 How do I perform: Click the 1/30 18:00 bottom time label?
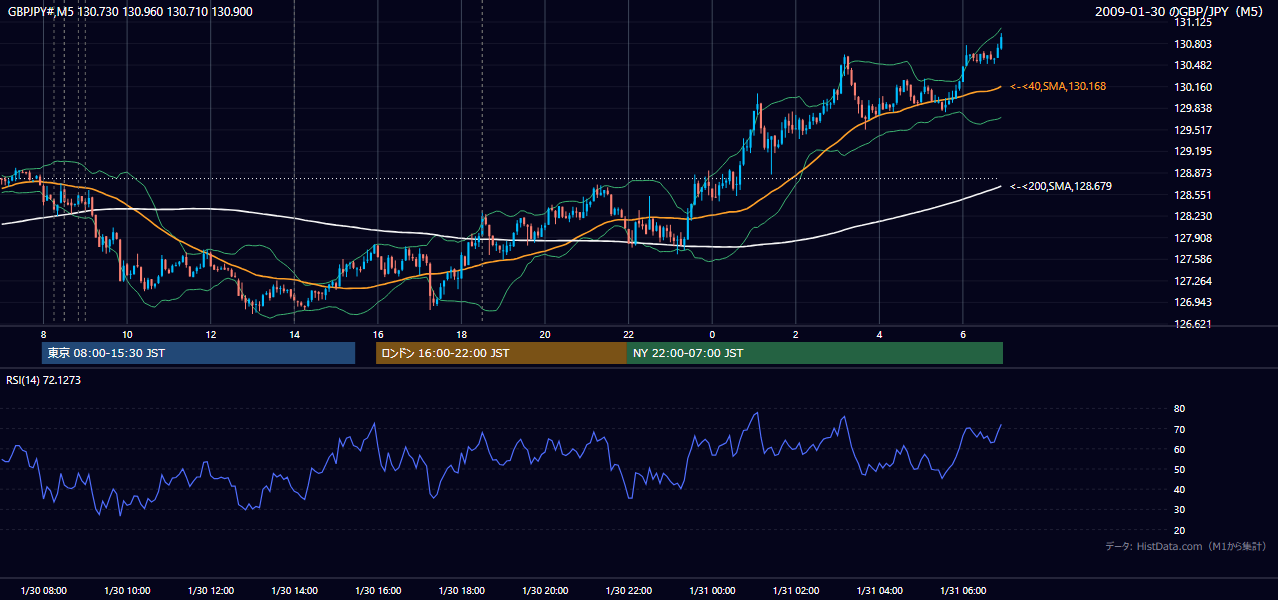(x=461, y=590)
